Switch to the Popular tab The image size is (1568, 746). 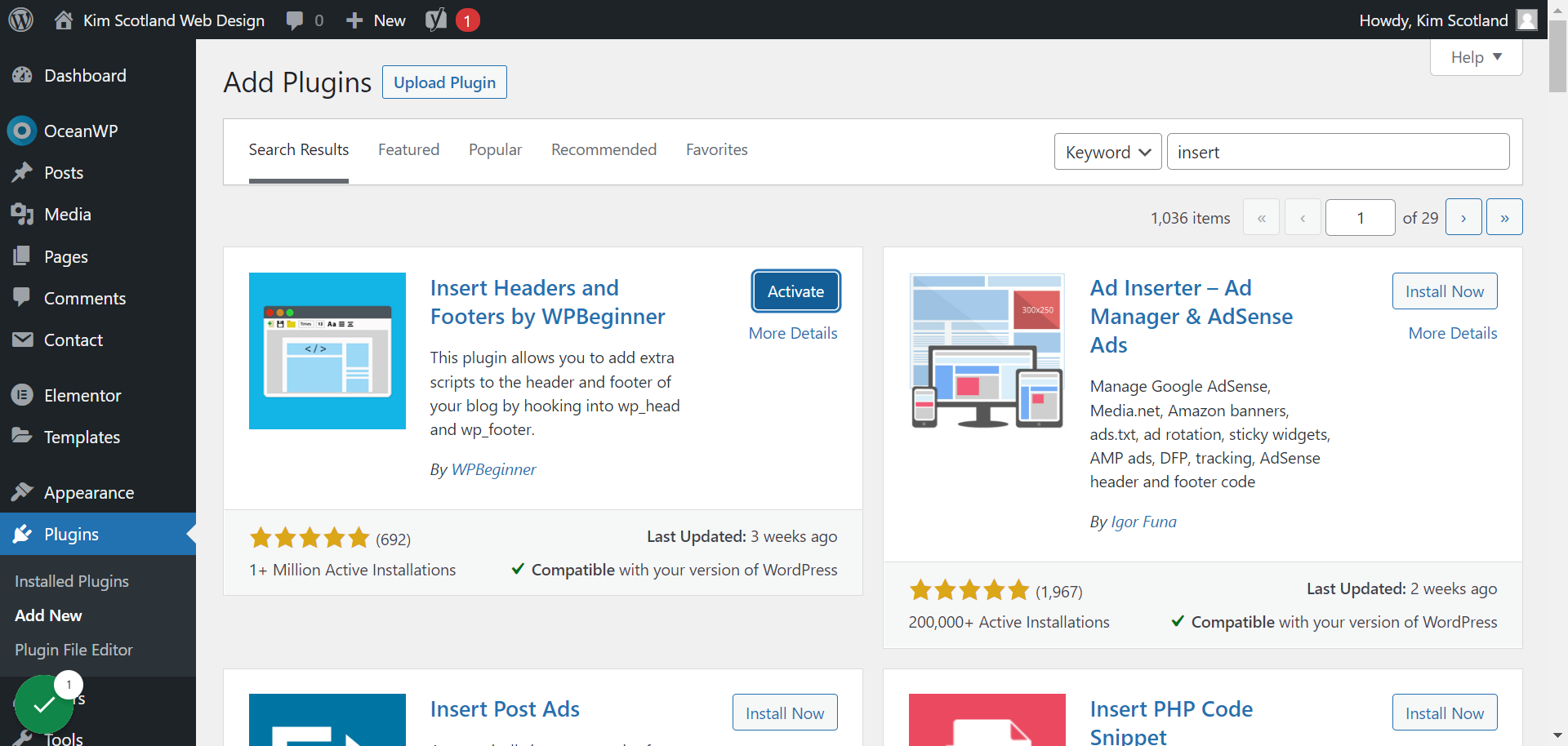pyautogui.click(x=495, y=150)
